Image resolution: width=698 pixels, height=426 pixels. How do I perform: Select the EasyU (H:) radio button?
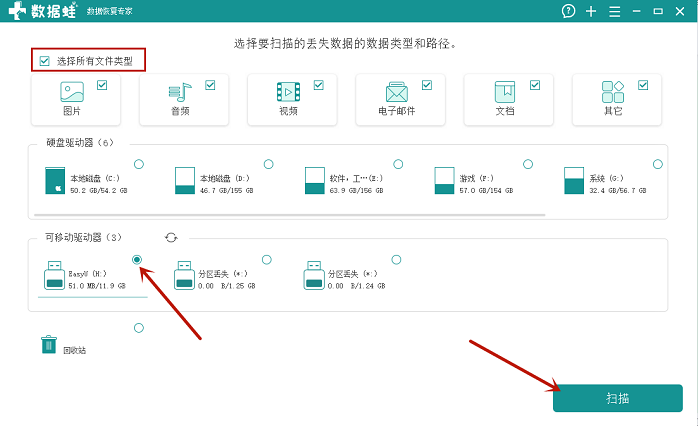pos(137,260)
